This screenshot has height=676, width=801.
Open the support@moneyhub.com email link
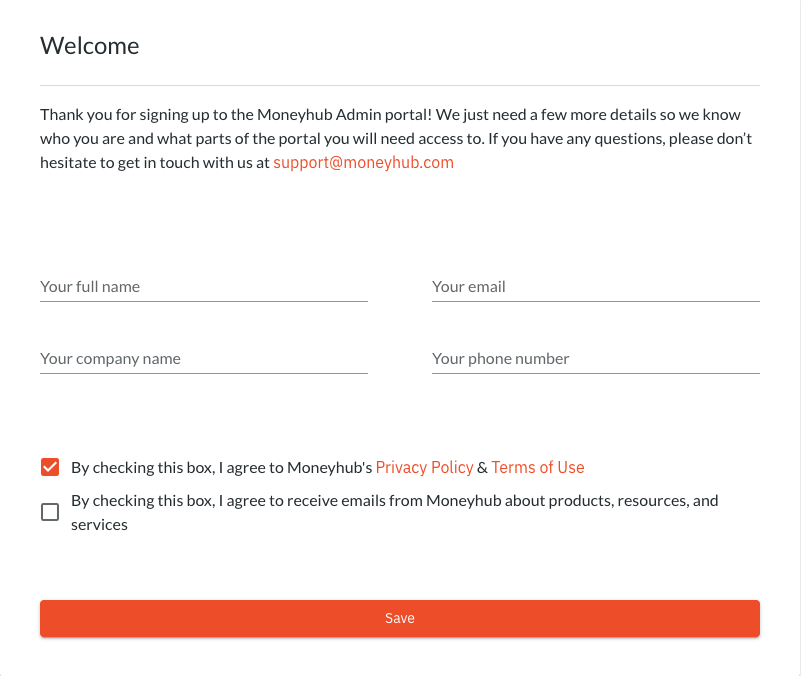363,162
